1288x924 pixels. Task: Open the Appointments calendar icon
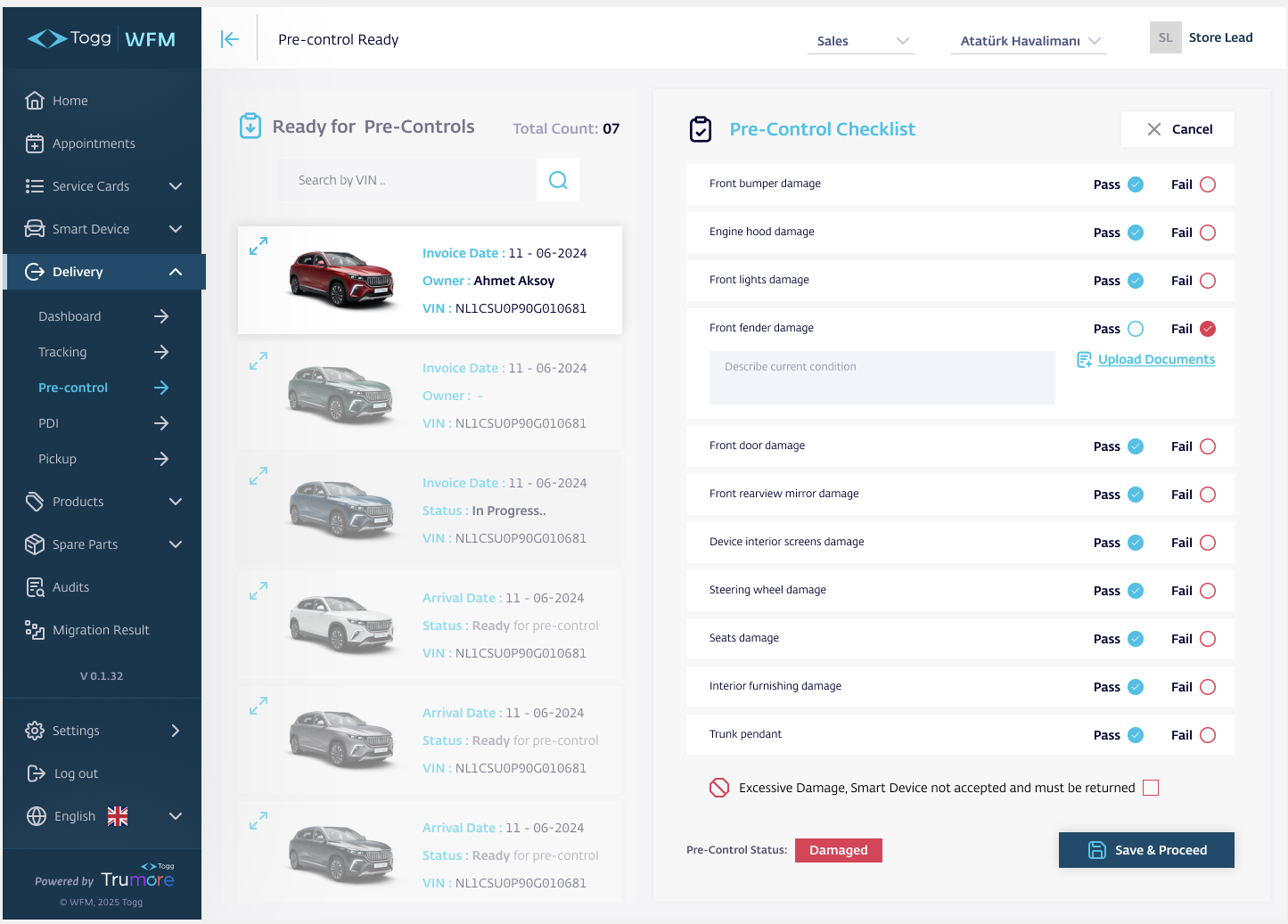point(35,143)
